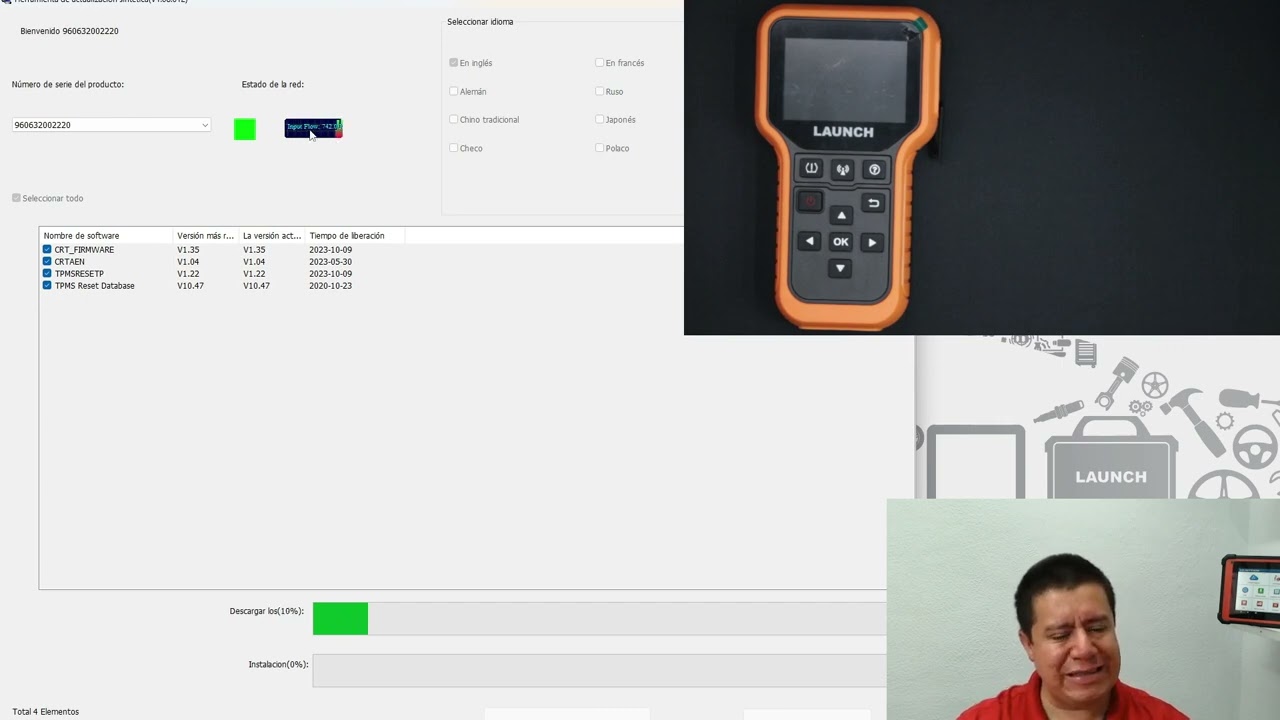Select the Ruso language checkbox
Screen dimensions: 1280x720
(x=600, y=91)
